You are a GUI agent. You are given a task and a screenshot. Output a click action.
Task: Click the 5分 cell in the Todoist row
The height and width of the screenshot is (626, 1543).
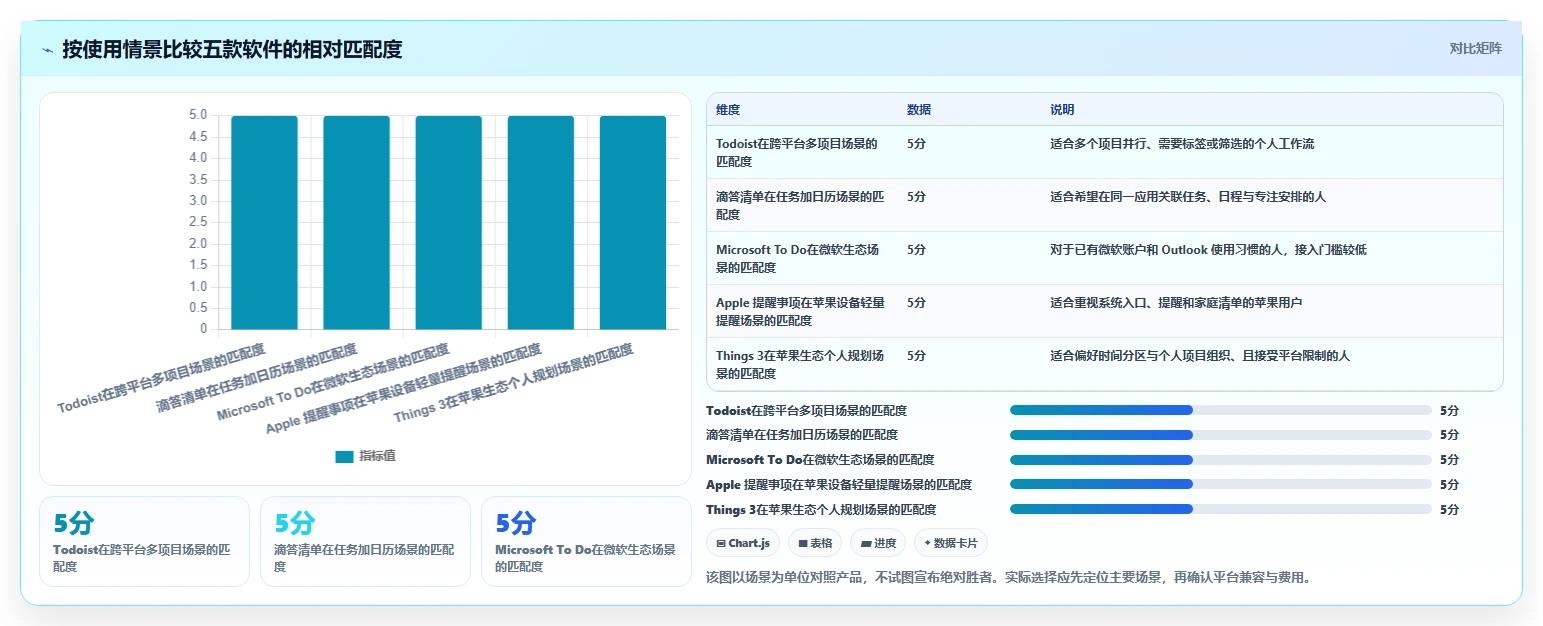coord(916,144)
